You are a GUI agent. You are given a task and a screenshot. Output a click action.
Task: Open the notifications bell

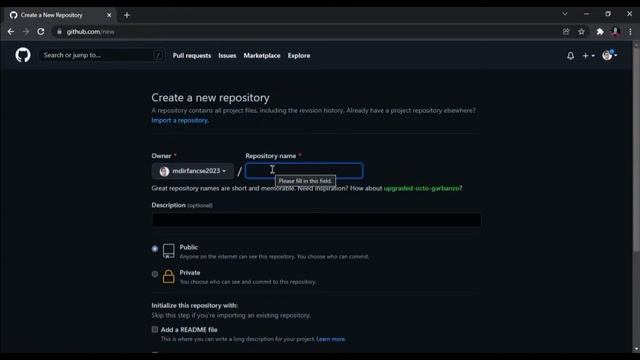tap(571, 56)
